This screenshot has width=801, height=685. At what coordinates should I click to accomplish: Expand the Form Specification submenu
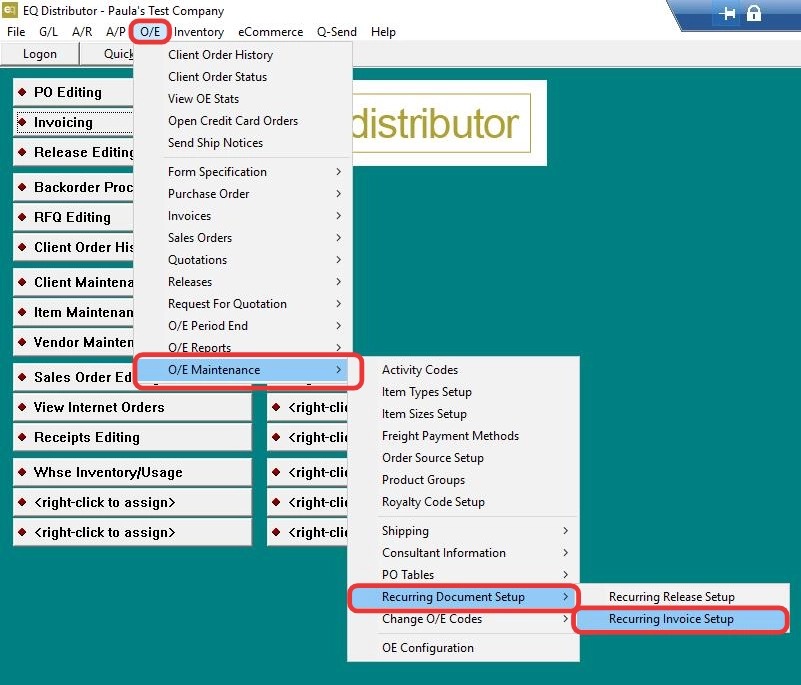[x=243, y=172]
